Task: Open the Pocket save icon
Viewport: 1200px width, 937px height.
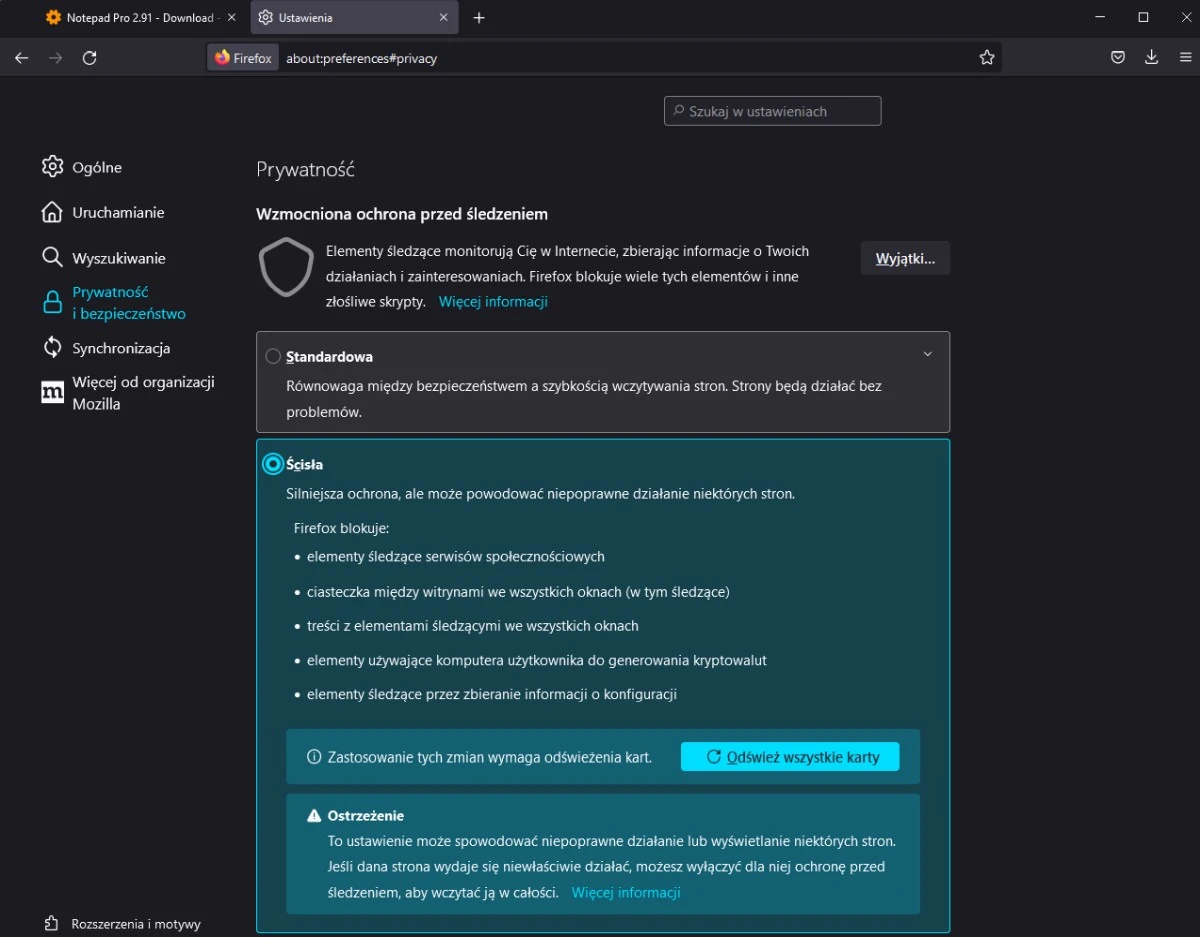Action: 1118,58
